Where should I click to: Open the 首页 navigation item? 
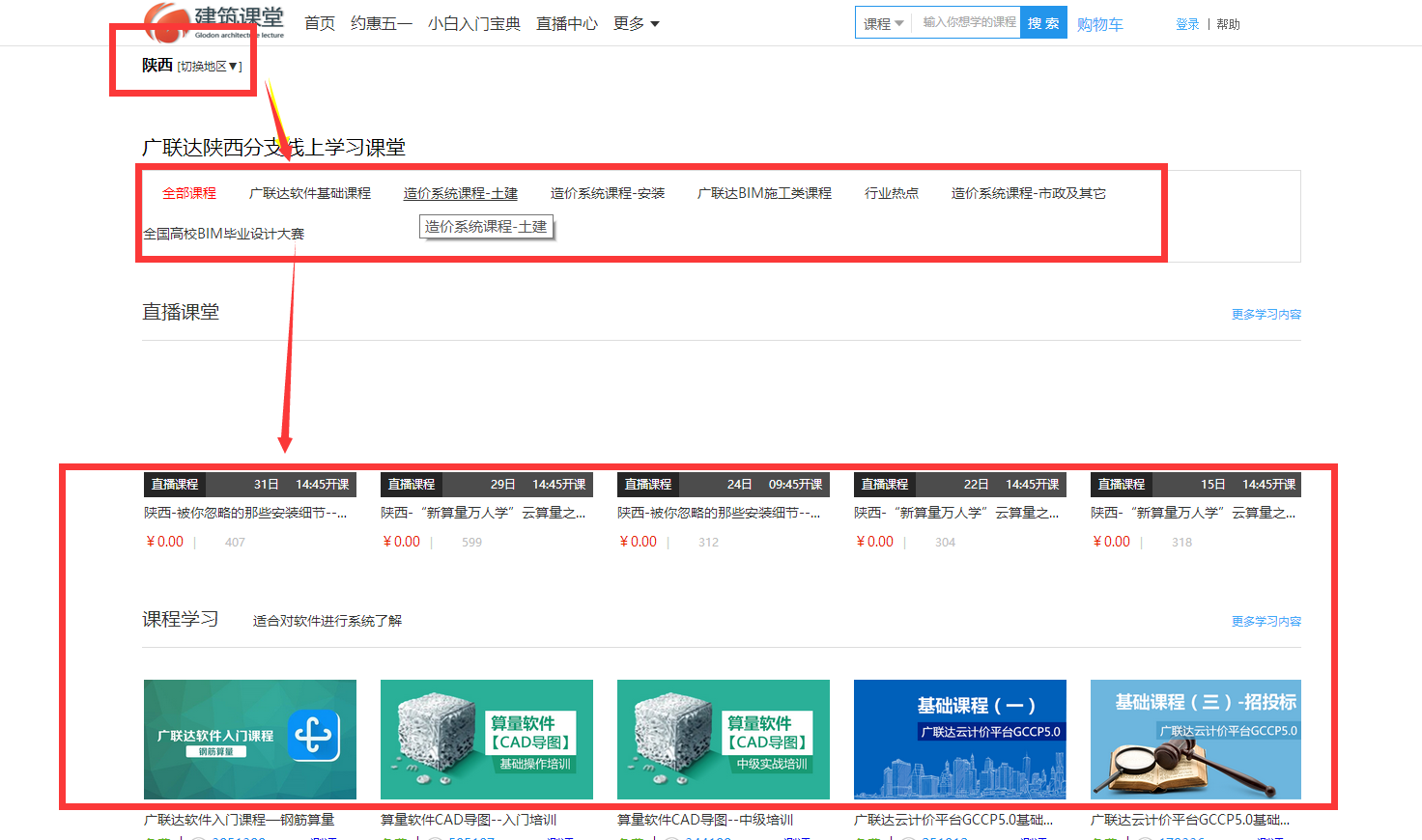click(320, 23)
